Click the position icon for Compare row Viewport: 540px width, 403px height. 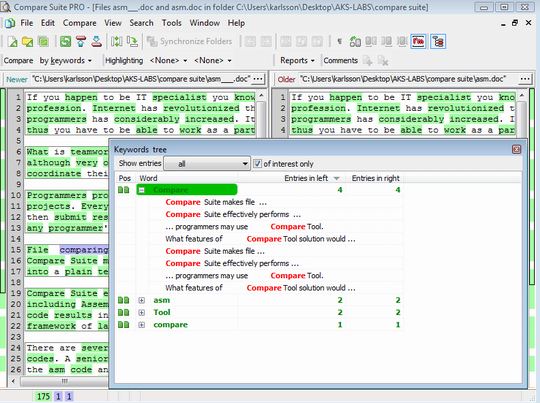(124, 190)
